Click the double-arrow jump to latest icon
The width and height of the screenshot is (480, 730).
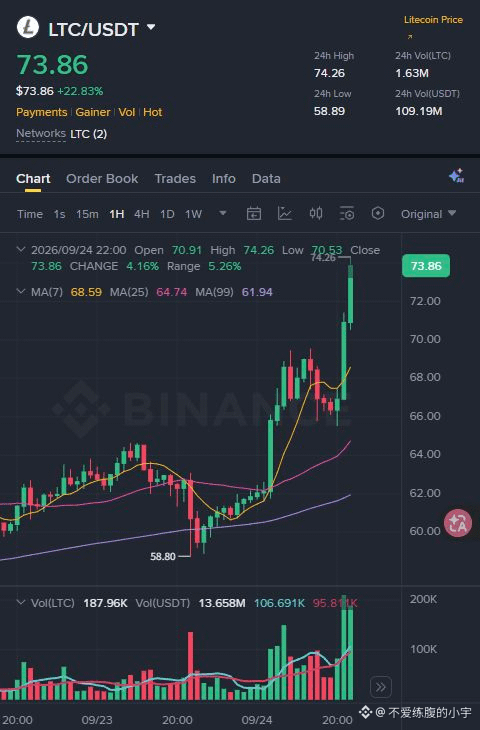click(381, 687)
